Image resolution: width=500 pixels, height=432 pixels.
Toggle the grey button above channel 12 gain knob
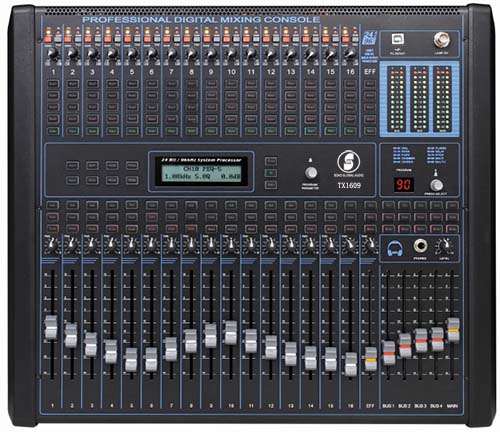click(276, 39)
